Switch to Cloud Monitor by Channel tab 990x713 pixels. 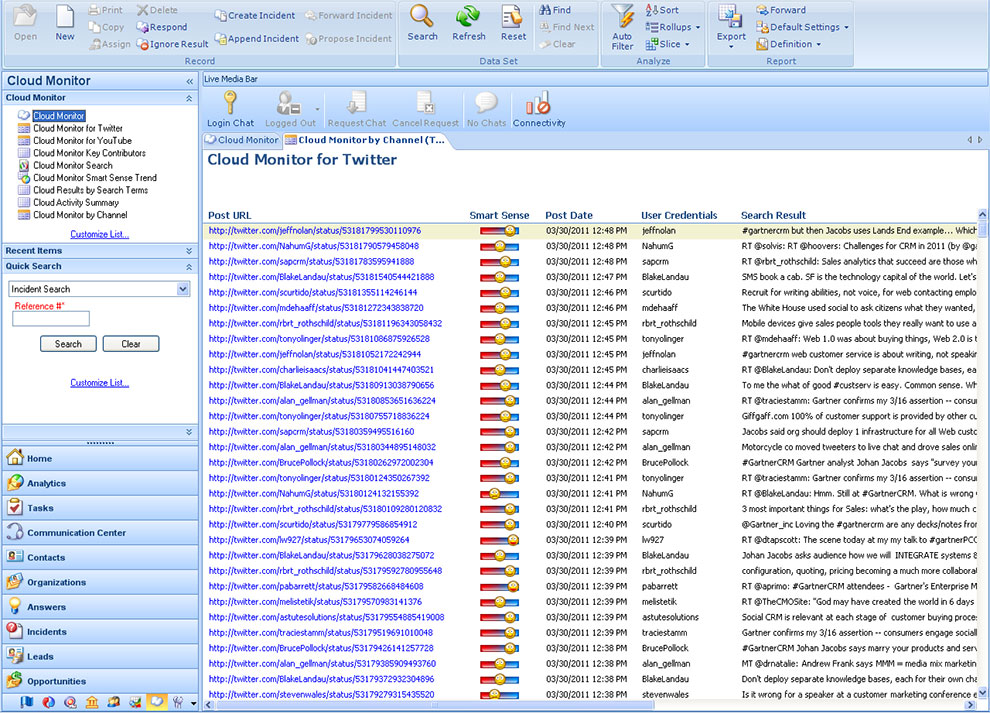(366, 140)
